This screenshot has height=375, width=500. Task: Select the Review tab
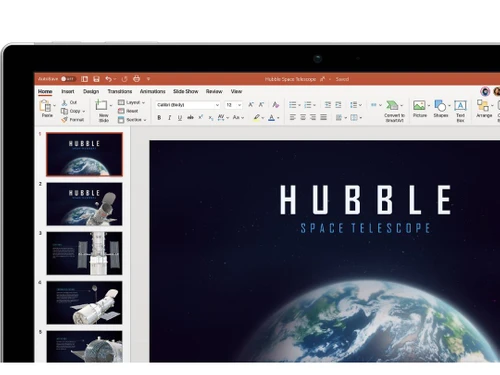(214, 91)
